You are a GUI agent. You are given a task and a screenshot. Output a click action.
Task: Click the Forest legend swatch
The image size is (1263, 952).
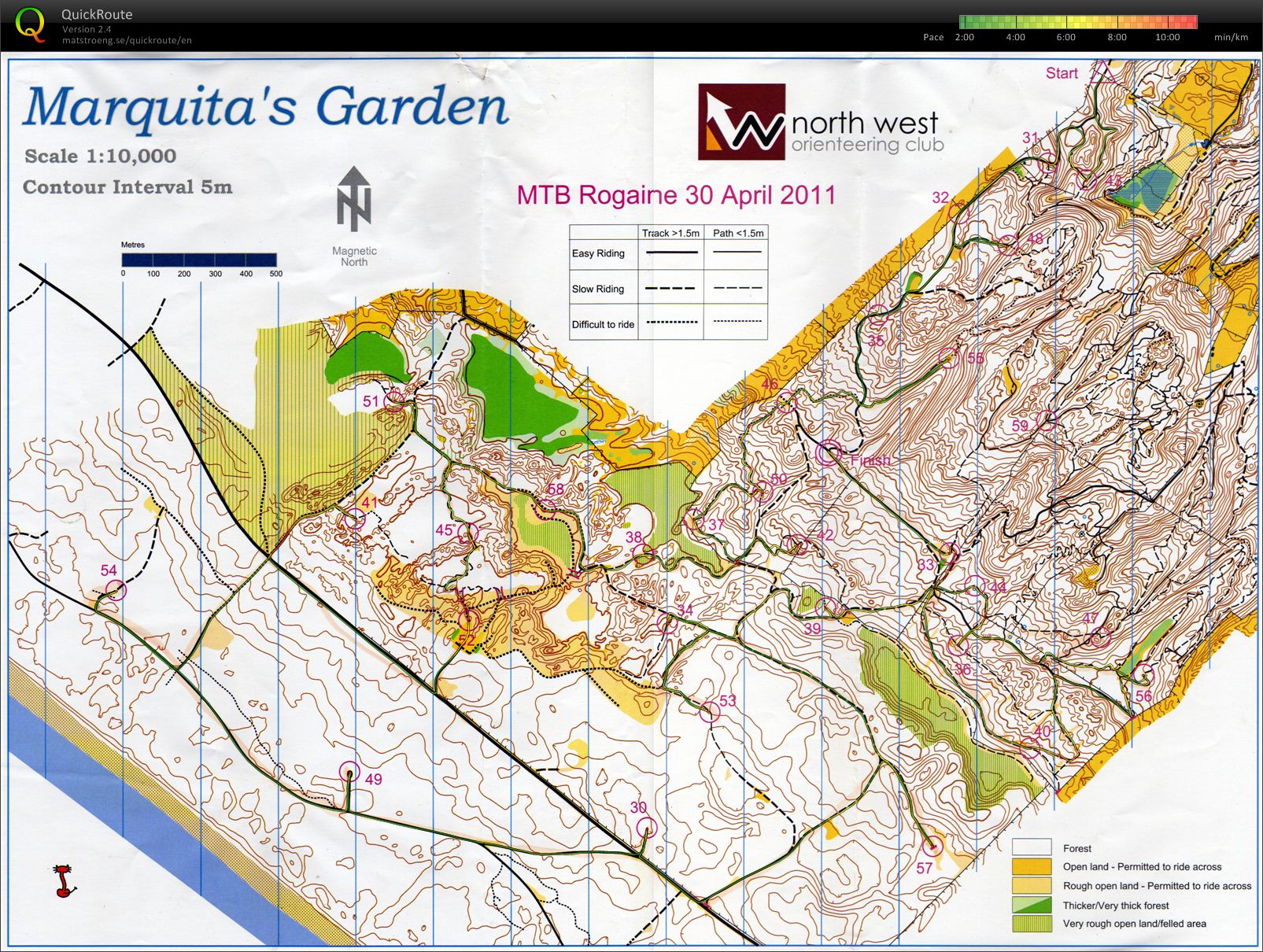tap(1032, 847)
